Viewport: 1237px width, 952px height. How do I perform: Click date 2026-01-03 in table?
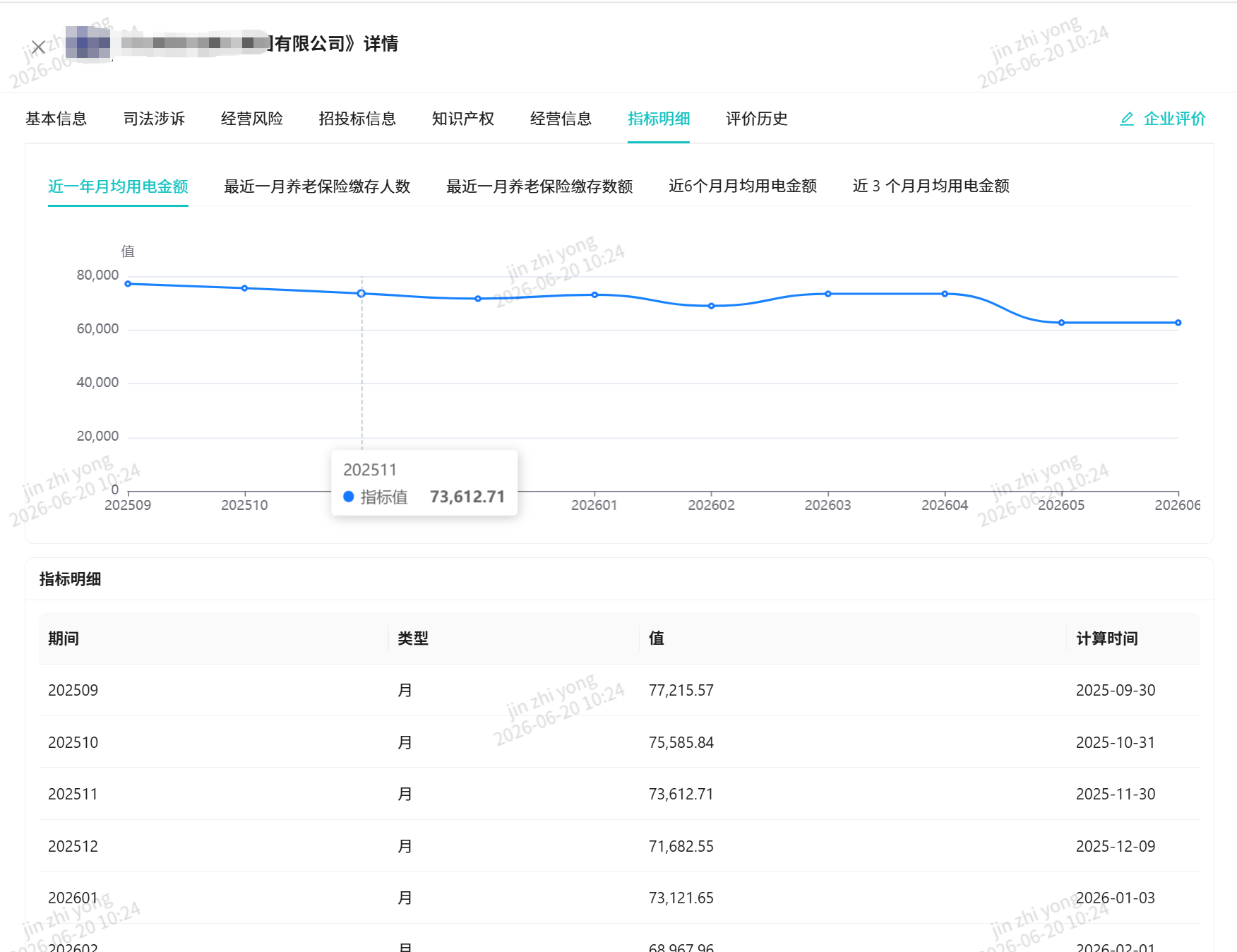[1116, 898]
